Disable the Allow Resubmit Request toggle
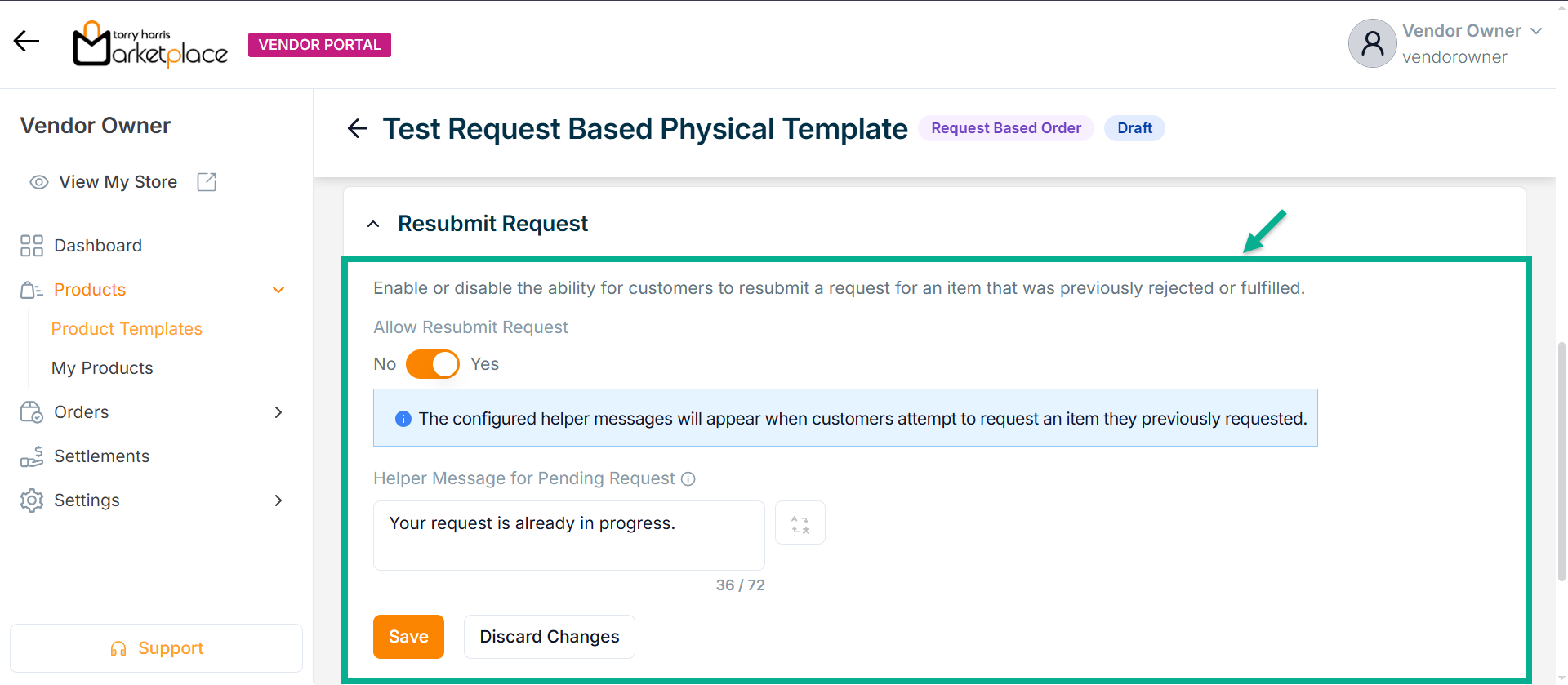Viewport: 1568px width, 685px height. pyautogui.click(x=433, y=364)
